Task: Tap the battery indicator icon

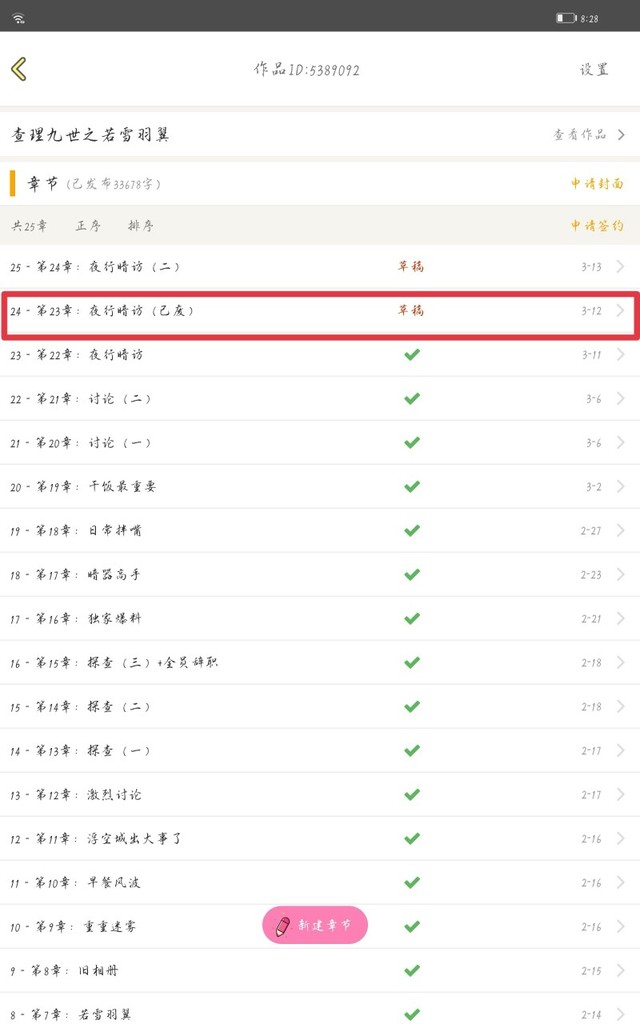Action: (565, 18)
